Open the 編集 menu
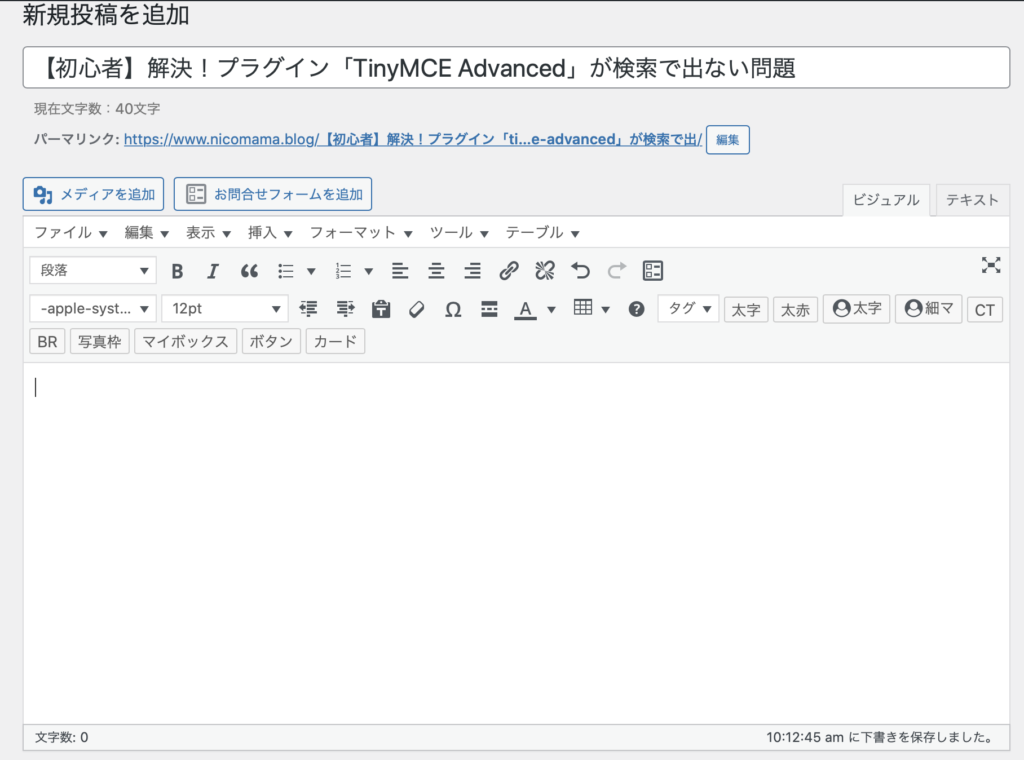The image size is (1024, 760). coord(146,232)
